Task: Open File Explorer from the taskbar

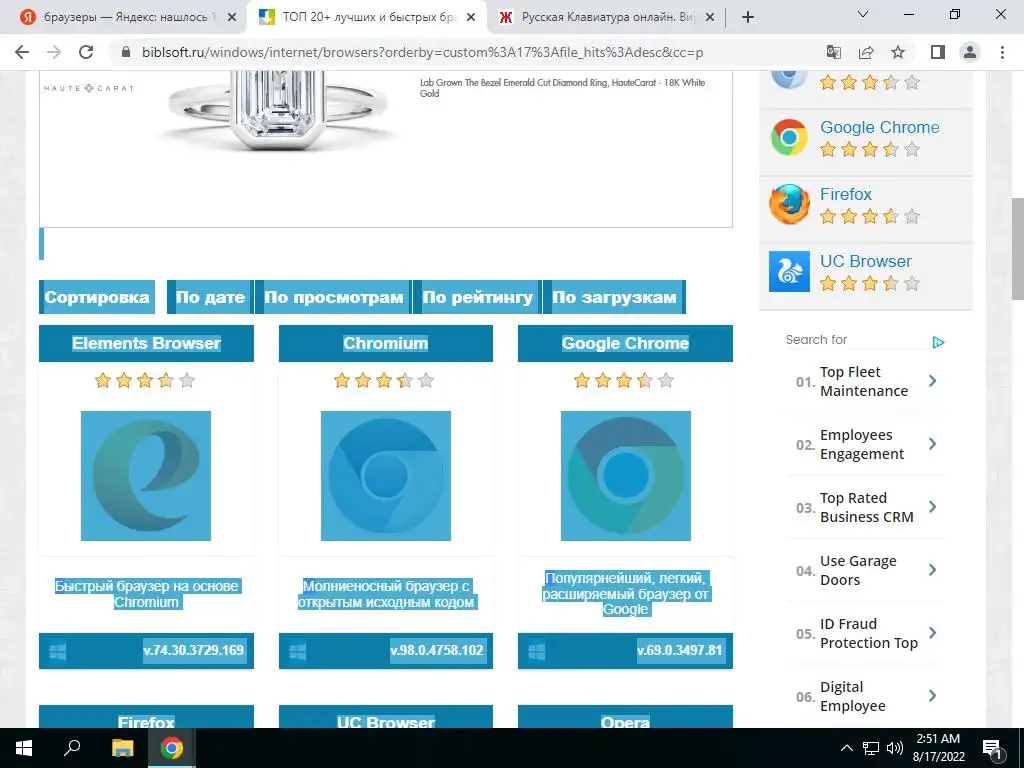Action: [x=122, y=748]
